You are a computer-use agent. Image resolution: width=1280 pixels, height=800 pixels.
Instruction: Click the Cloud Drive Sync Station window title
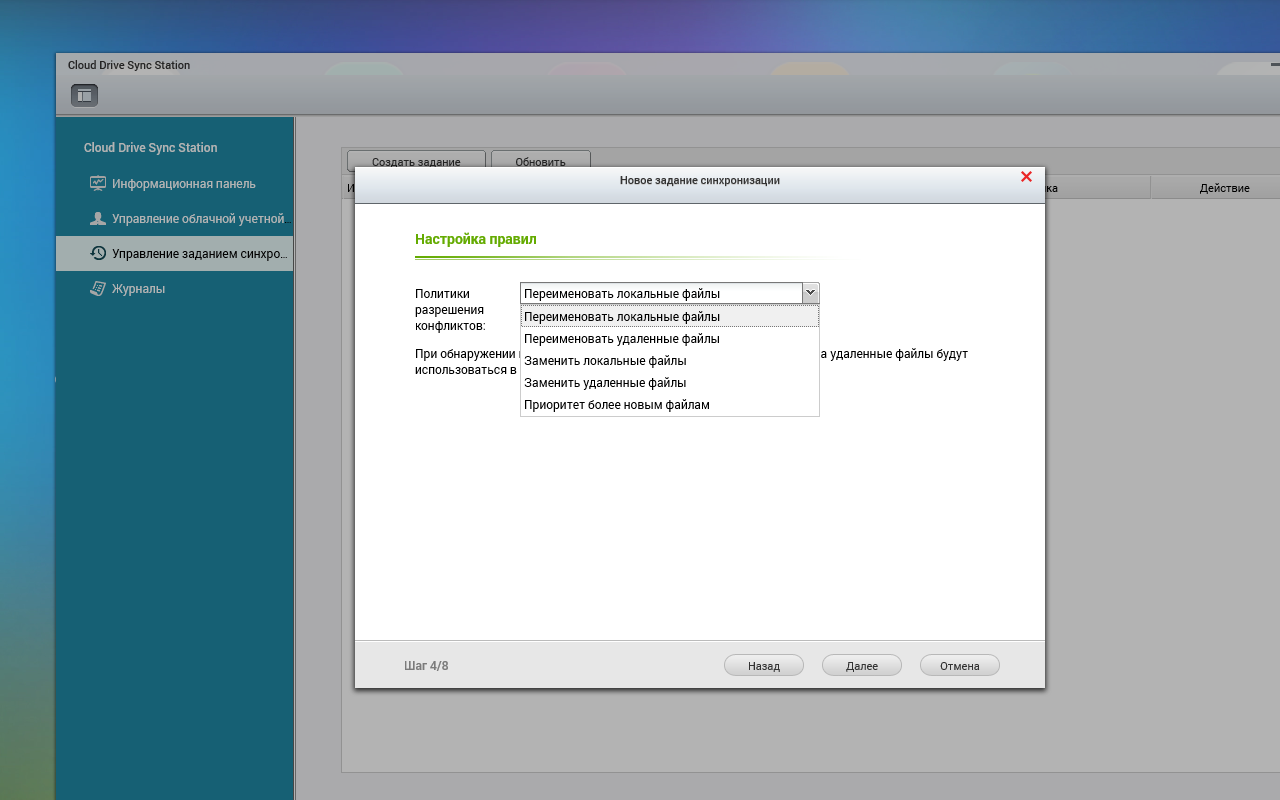point(129,65)
